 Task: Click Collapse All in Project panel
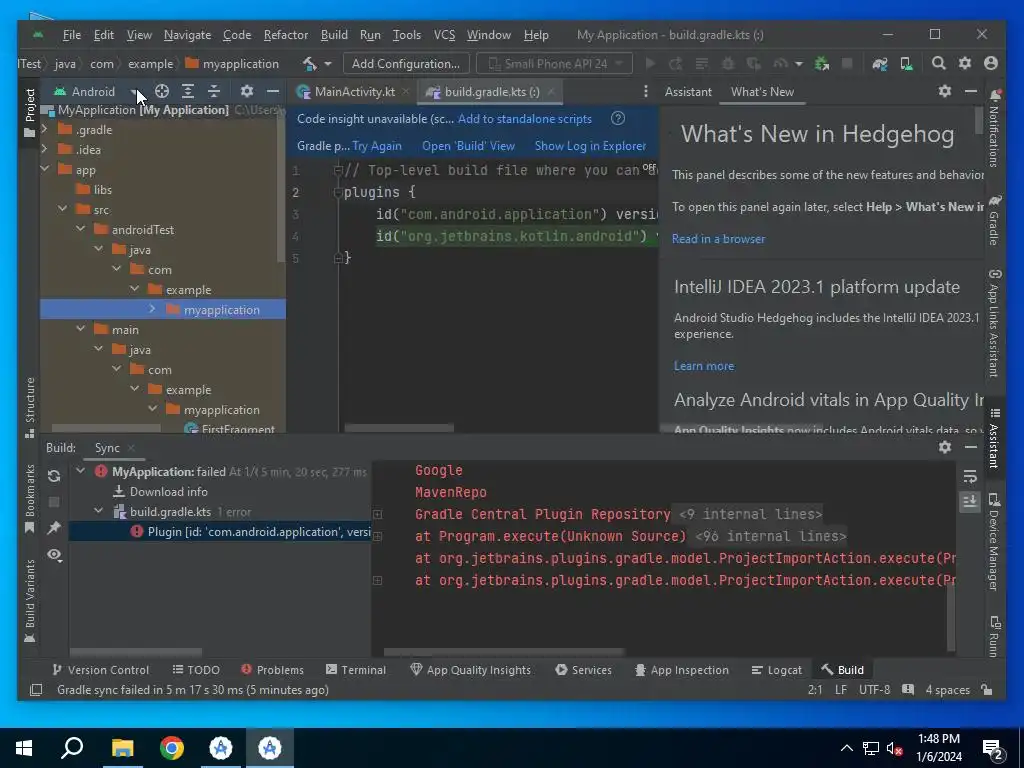pyautogui.click(x=214, y=91)
